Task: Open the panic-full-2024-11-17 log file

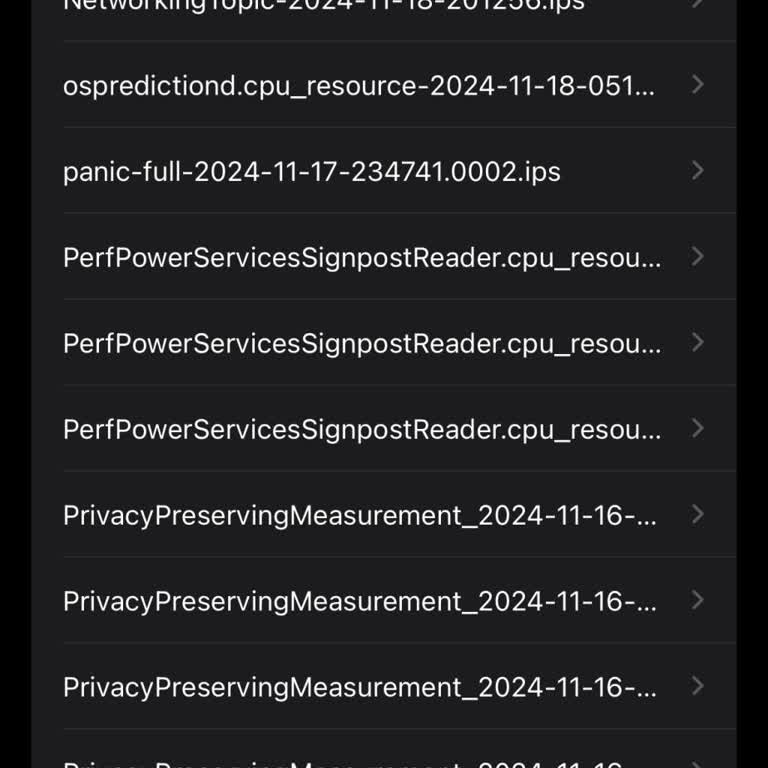Action: click(x=312, y=172)
